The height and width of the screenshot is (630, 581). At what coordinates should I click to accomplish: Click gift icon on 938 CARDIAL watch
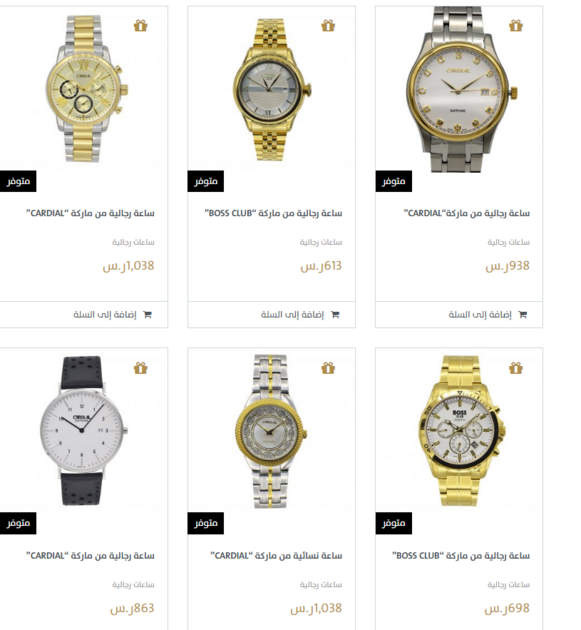click(516, 26)
